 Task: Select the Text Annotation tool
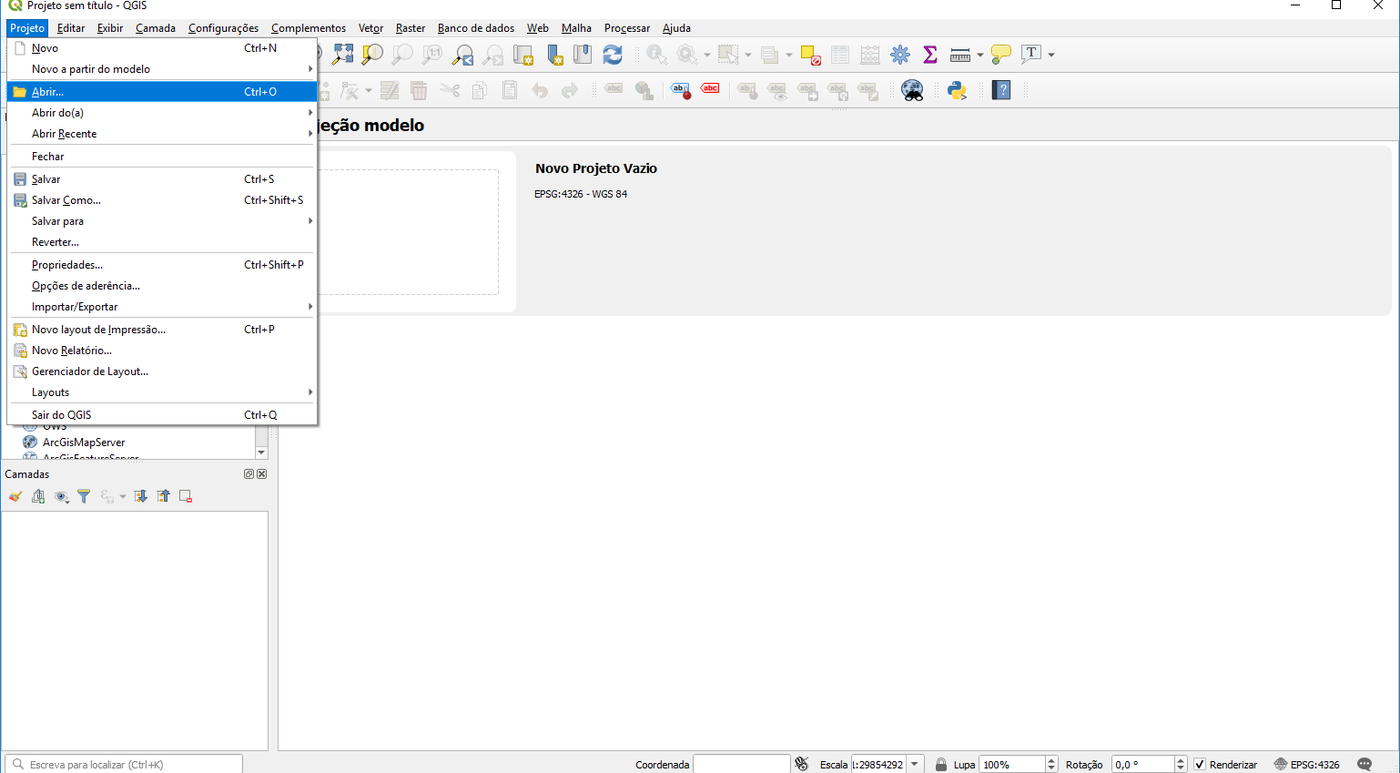tap(1032, 54)
